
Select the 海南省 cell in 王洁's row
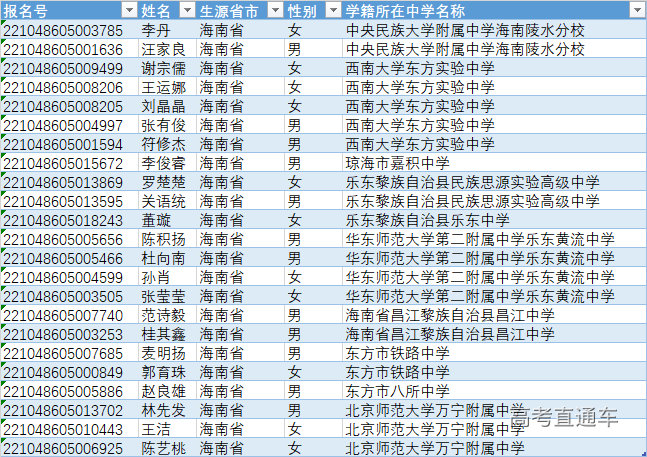(221, 429)
